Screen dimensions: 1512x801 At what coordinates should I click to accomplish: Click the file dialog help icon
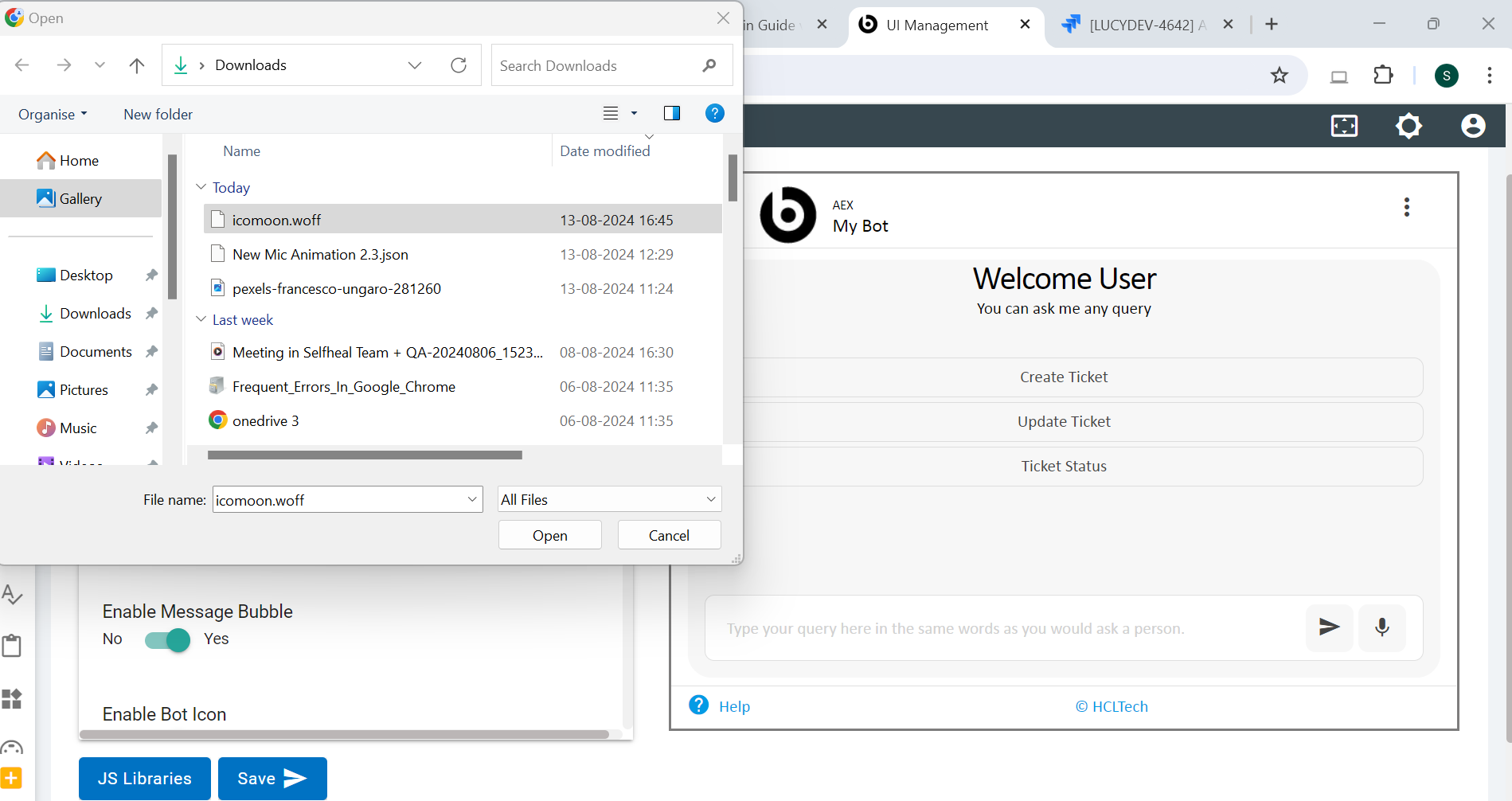click(714, 114)
